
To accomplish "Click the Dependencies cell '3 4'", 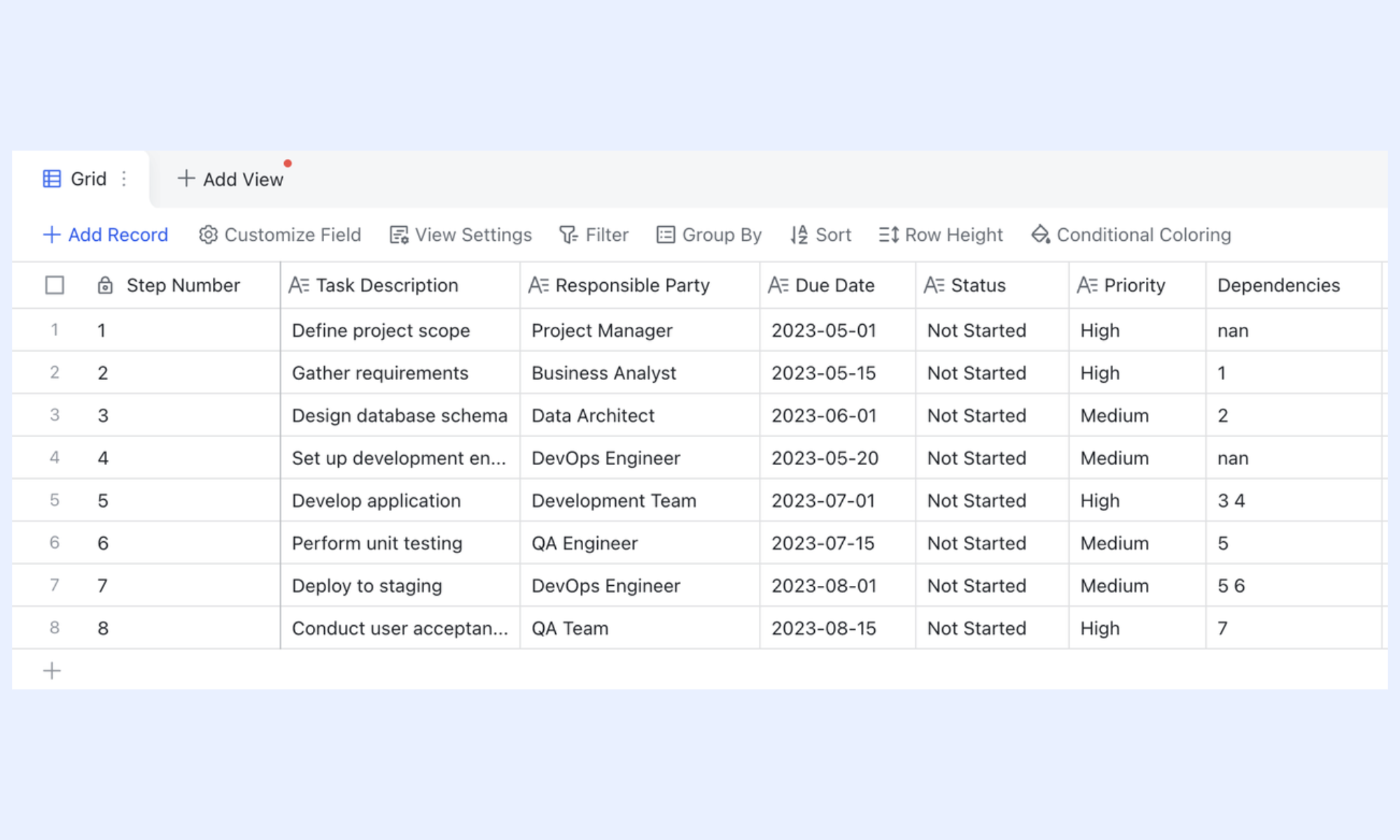I will (1294, 500).
